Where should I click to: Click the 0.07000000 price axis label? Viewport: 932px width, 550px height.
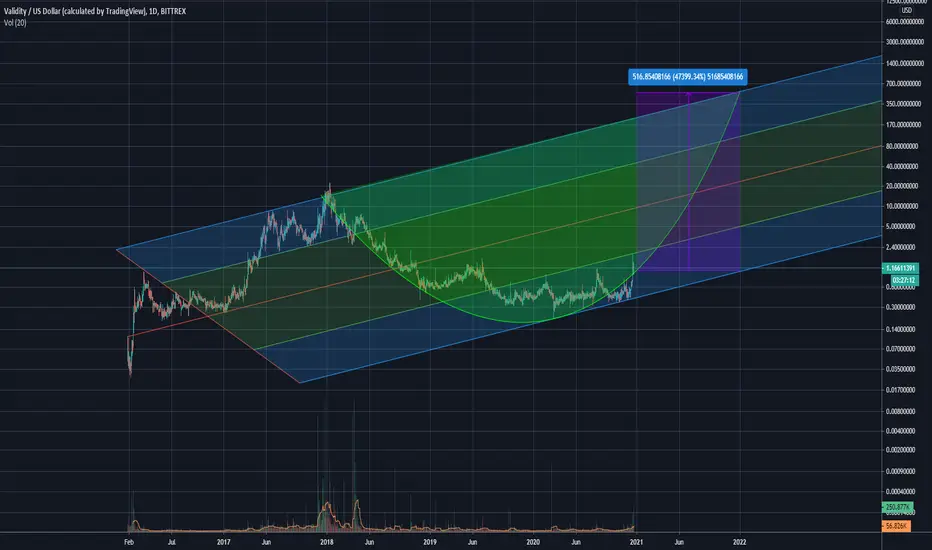click(x=901, y=349)
